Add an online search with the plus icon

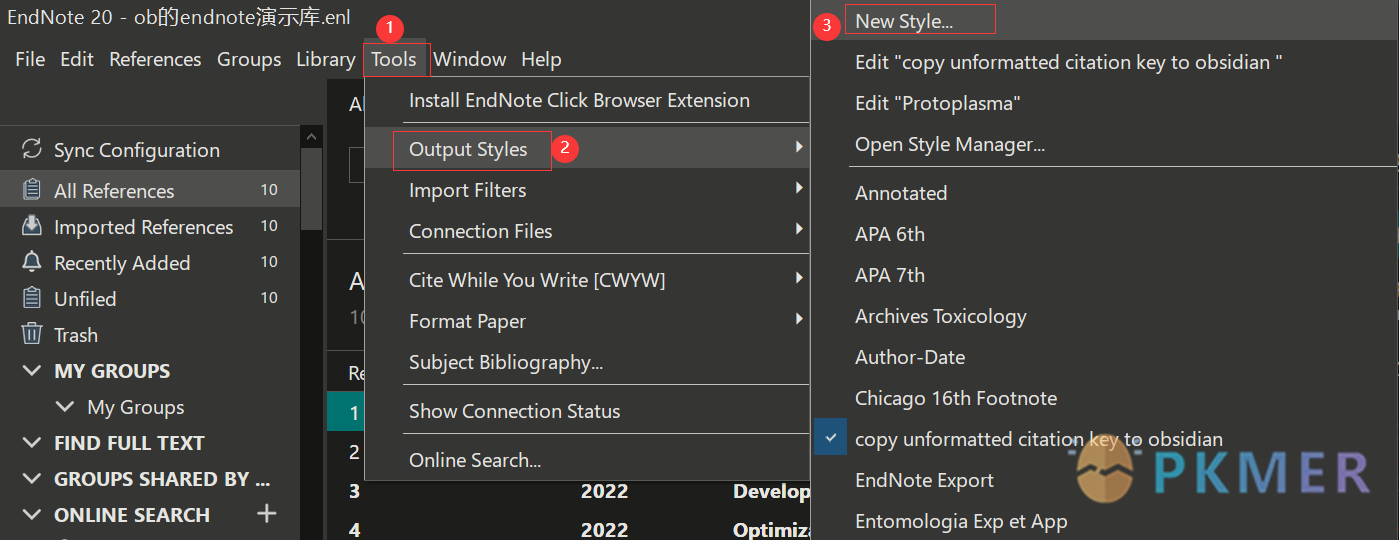[266, 514]
